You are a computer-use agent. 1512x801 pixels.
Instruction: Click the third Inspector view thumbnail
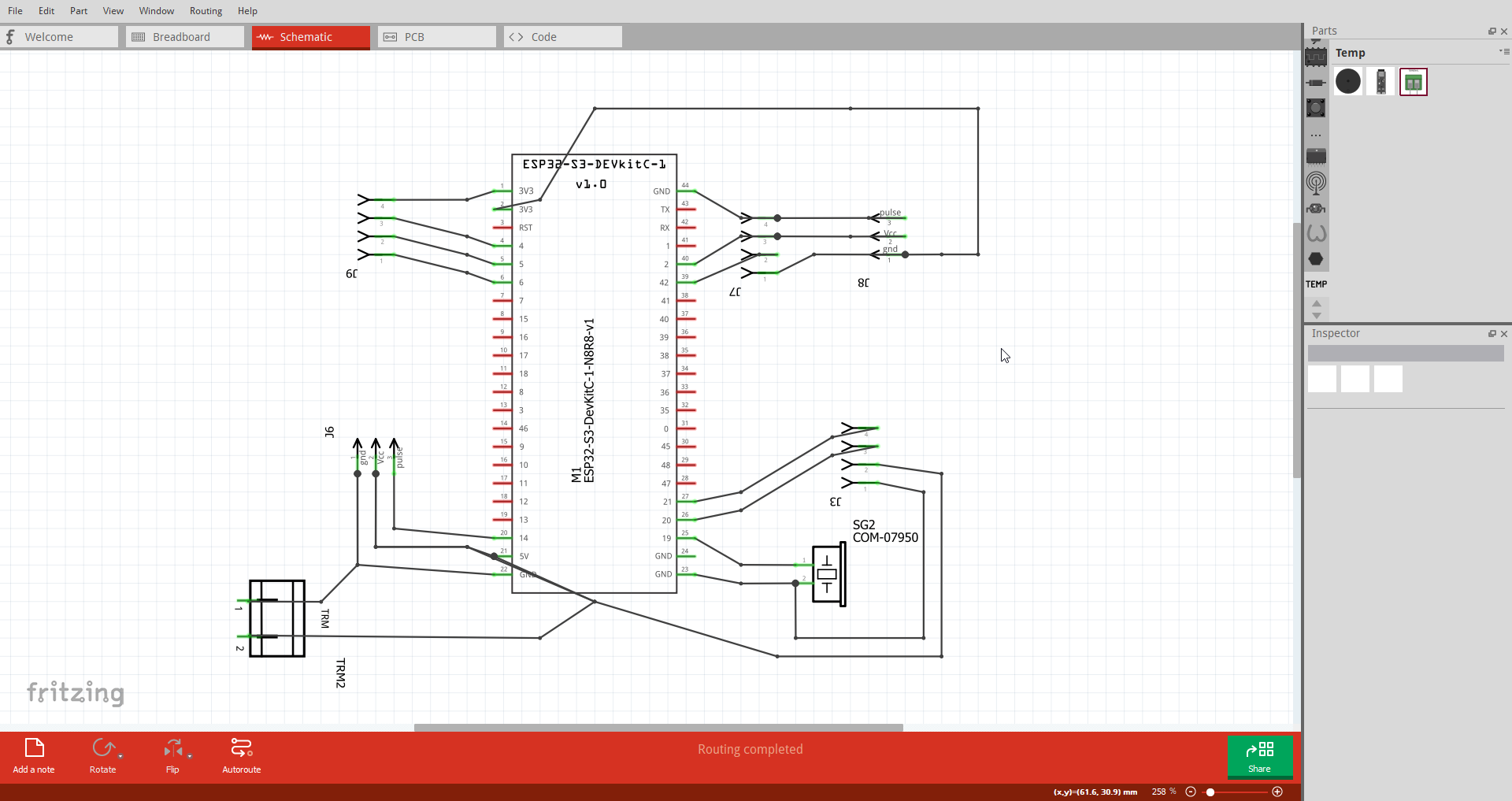pyautogui.click(x=1388, y=379)
